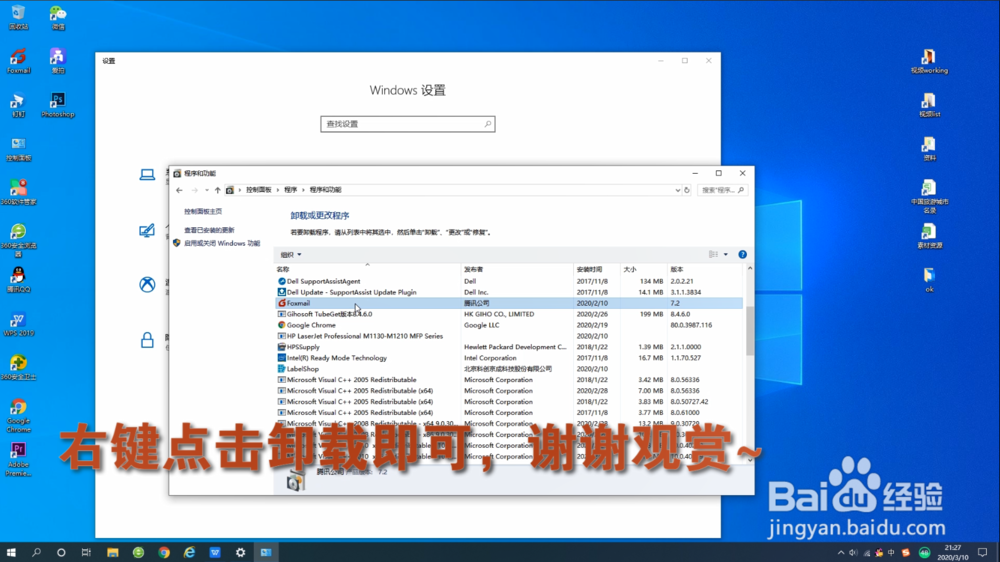Open File Explorer from the taskbar
This screenshot has height=562, width=1000.
(x=113, y=552)
